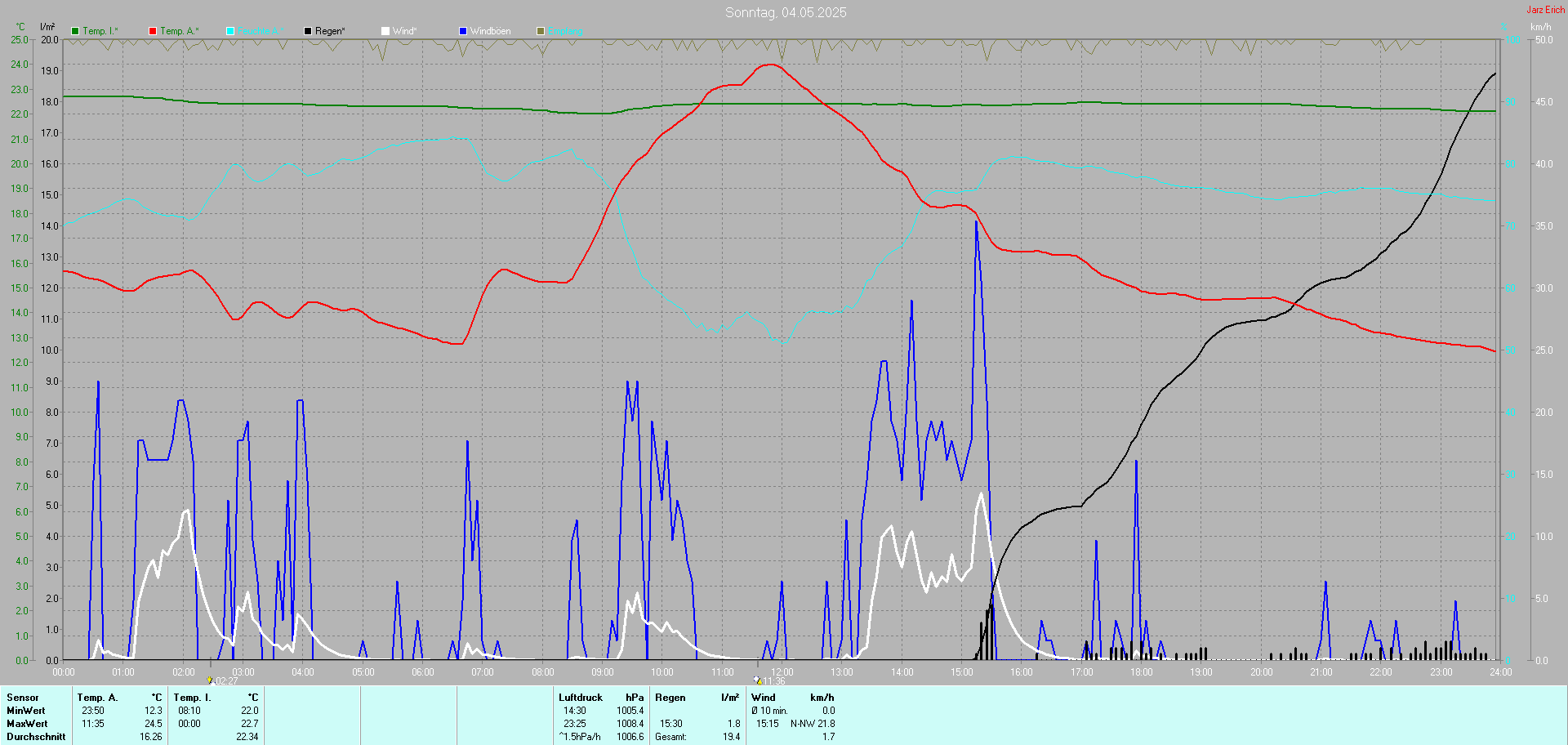
Task: Select the "Regen*" legend label
Action: click(330, 31)
